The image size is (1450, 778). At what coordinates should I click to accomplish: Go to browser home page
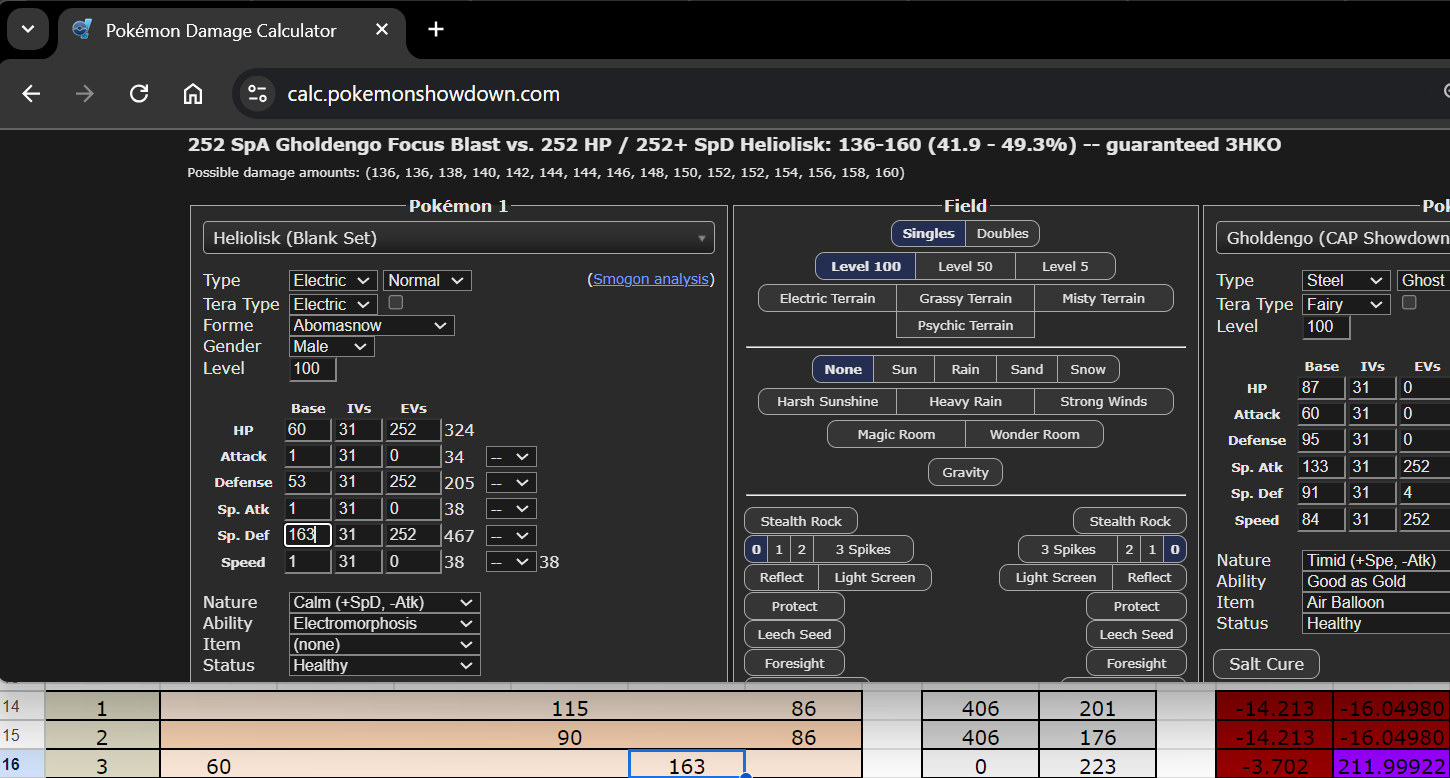tap(193, 94)
